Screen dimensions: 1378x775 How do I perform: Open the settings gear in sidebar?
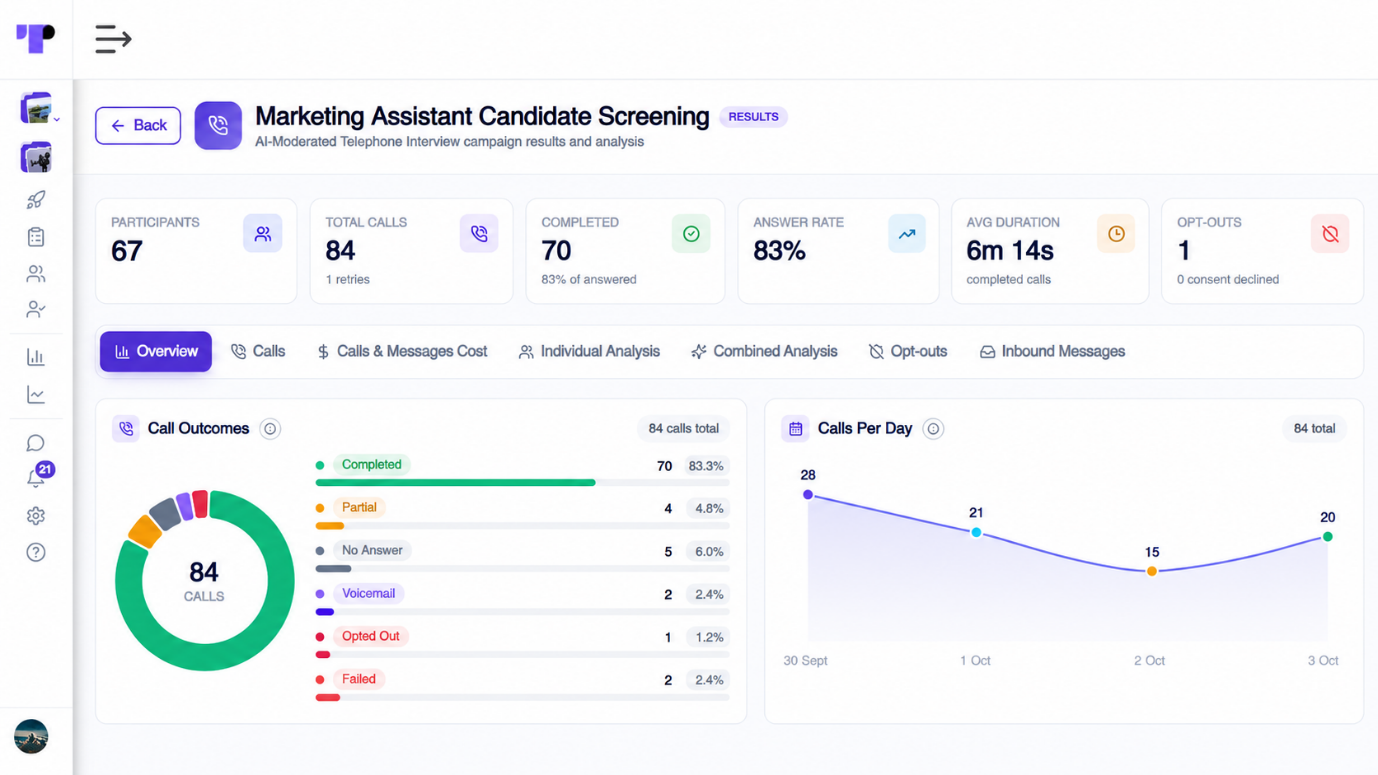click(36, 516)
